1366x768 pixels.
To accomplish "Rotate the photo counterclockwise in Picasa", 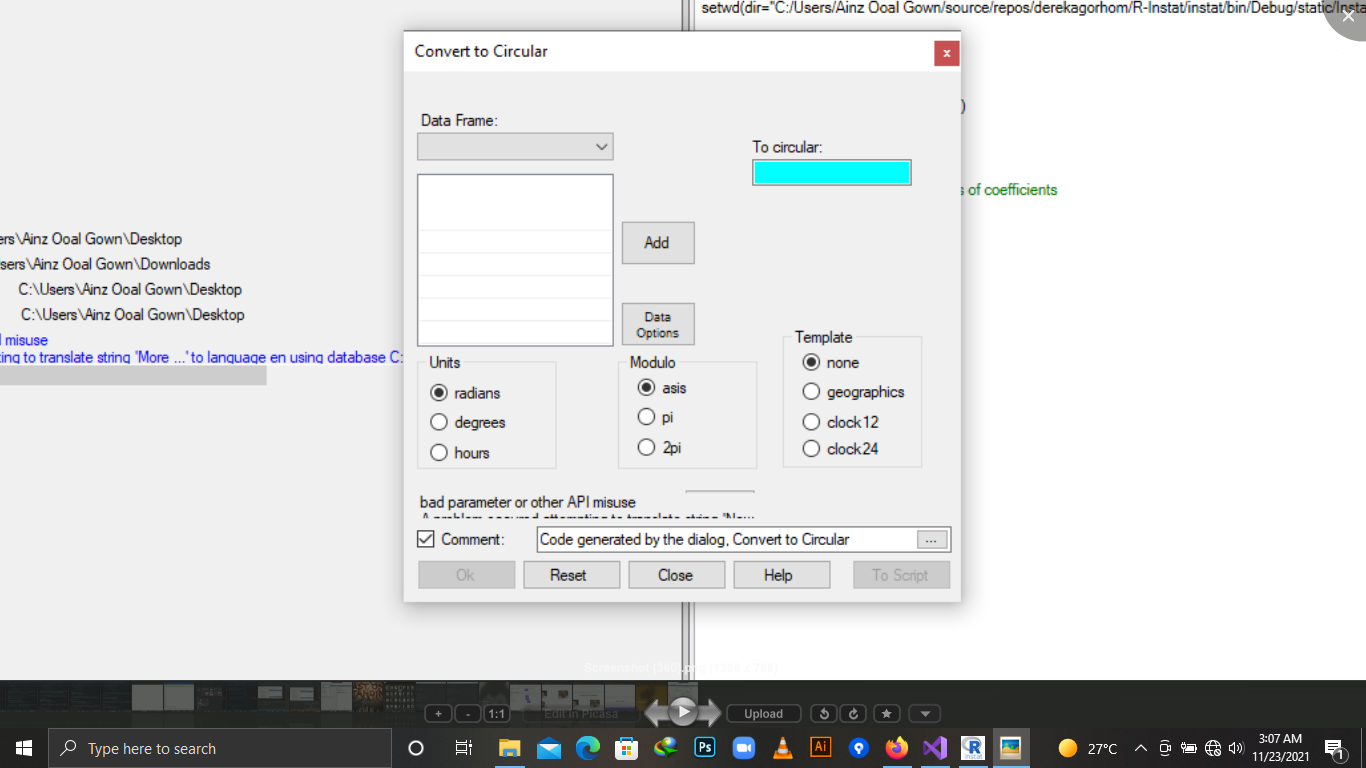I will [824, 713].
